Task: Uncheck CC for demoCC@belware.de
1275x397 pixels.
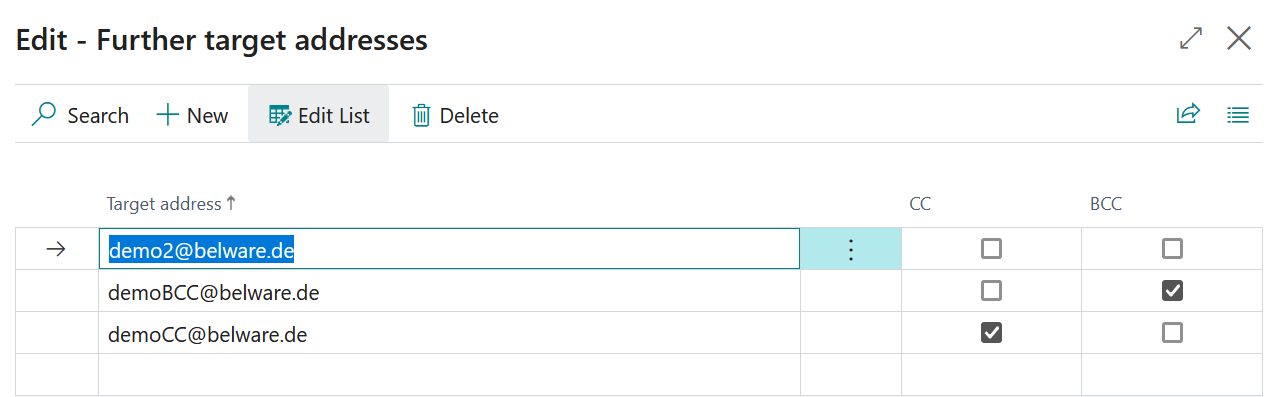Action: [x=991, y=332]
